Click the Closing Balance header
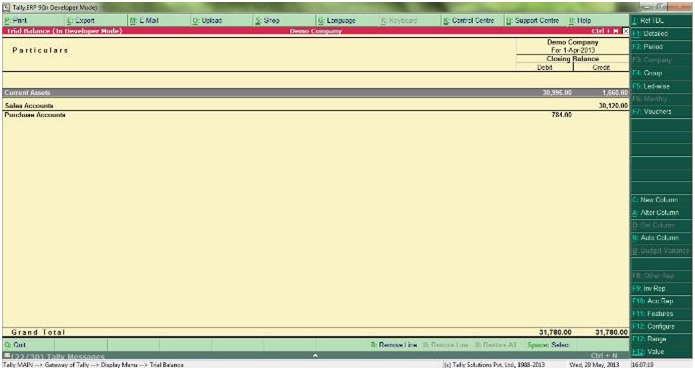695x370 pixels. click(572, 59)
